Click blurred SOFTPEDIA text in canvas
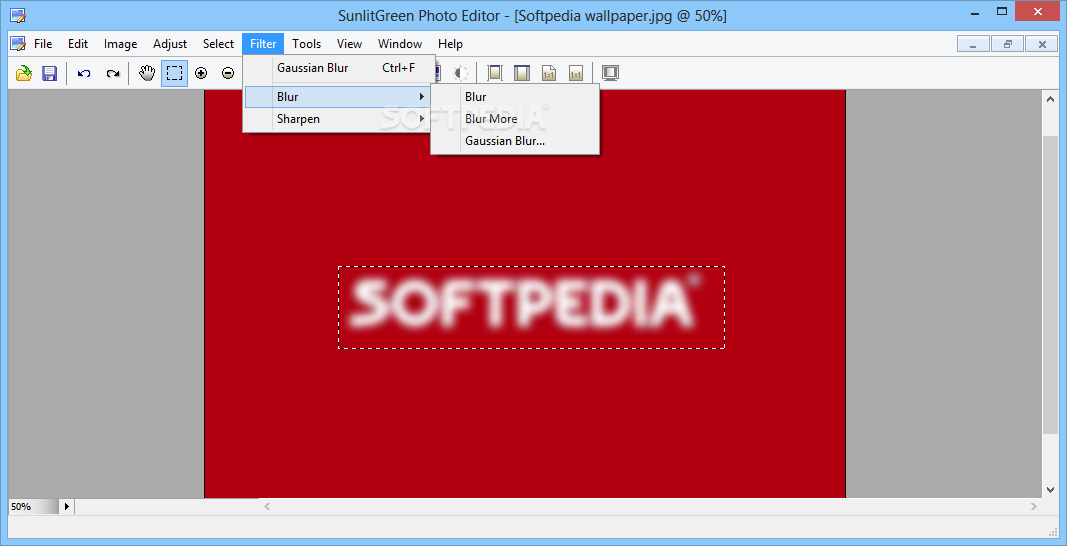This screenshot has height=546, width=1067. 524,302
